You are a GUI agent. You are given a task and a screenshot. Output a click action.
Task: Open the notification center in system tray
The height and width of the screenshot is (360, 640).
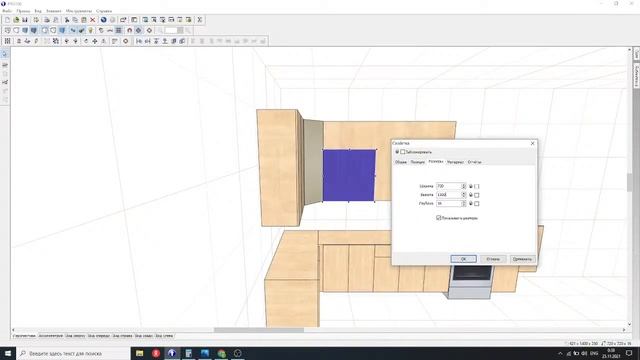(629, 353)
